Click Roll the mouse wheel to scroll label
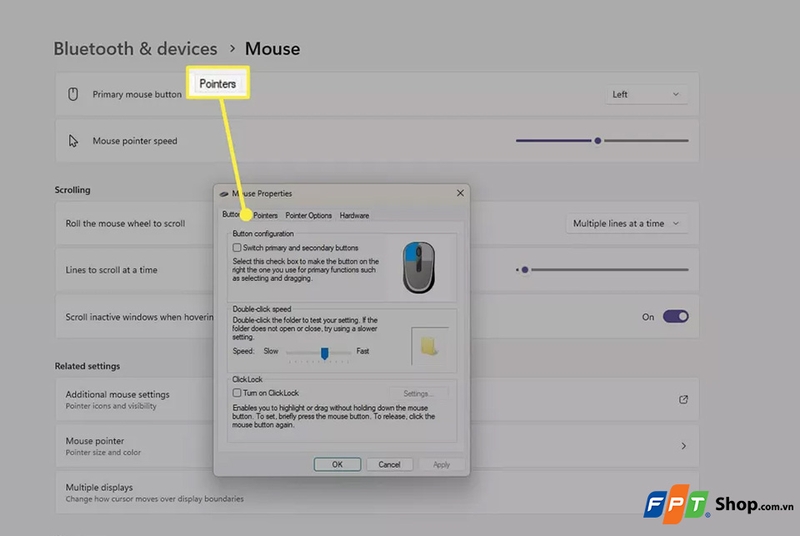Viewport: 800px width, 536px height. (125, 223)
